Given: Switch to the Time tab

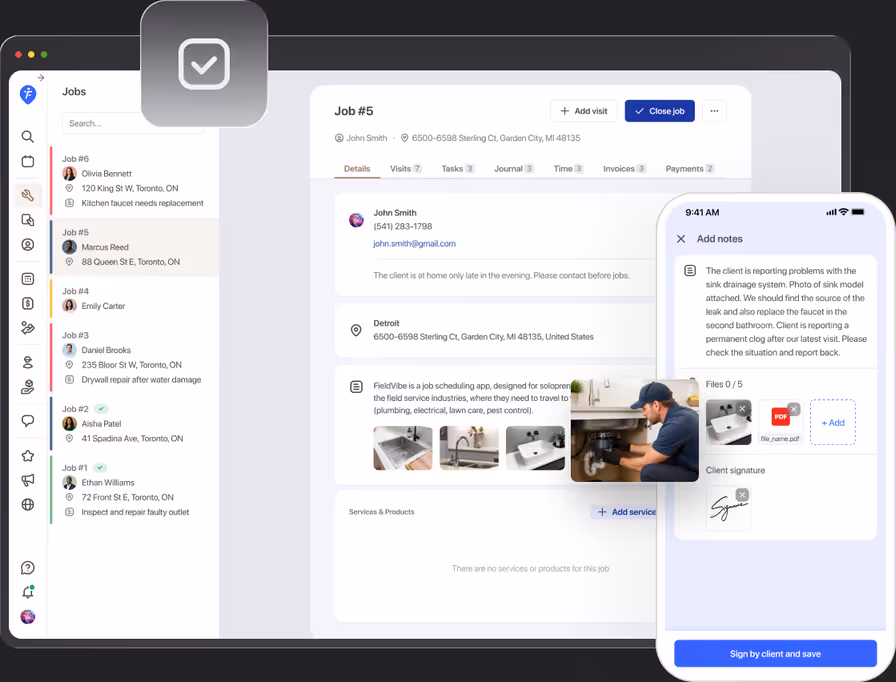Looking at the screenshot, I should pyautogui.click(x=568, y=169).
